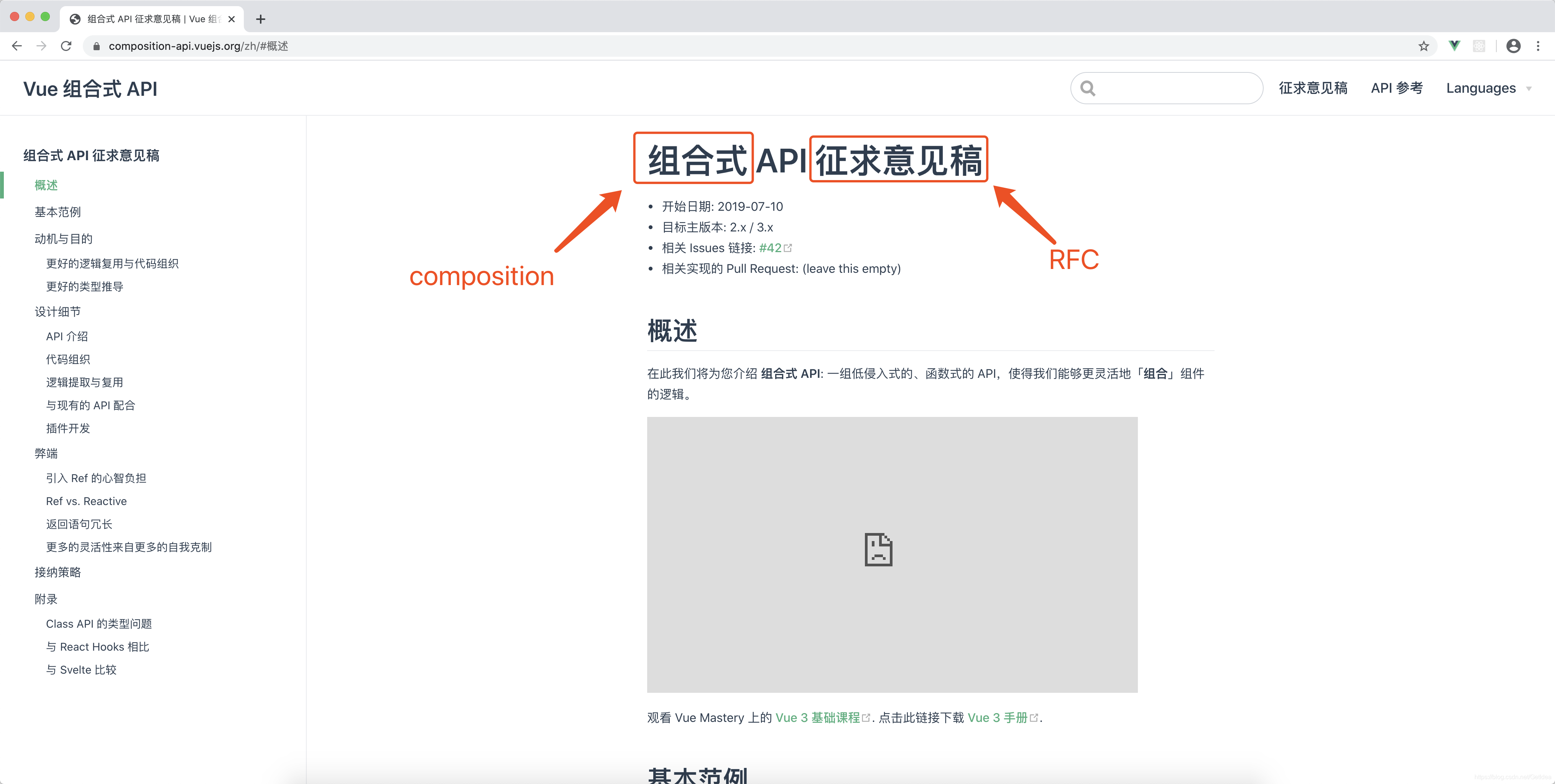Image resolution: width=1555 pixels, height=784 pixels.
Task: Click the sidebar heading 组合式 API 征求意见稿
Action: tap(91, 156)
